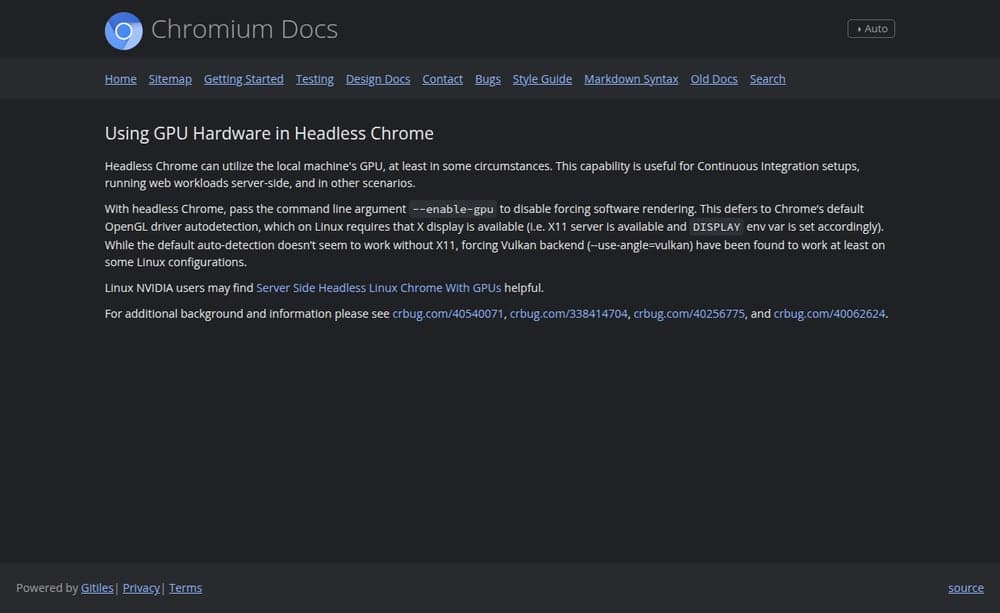The image size is (1000, 613).
Task: Open Style Guide nav link
Action: tap(542, 79)
